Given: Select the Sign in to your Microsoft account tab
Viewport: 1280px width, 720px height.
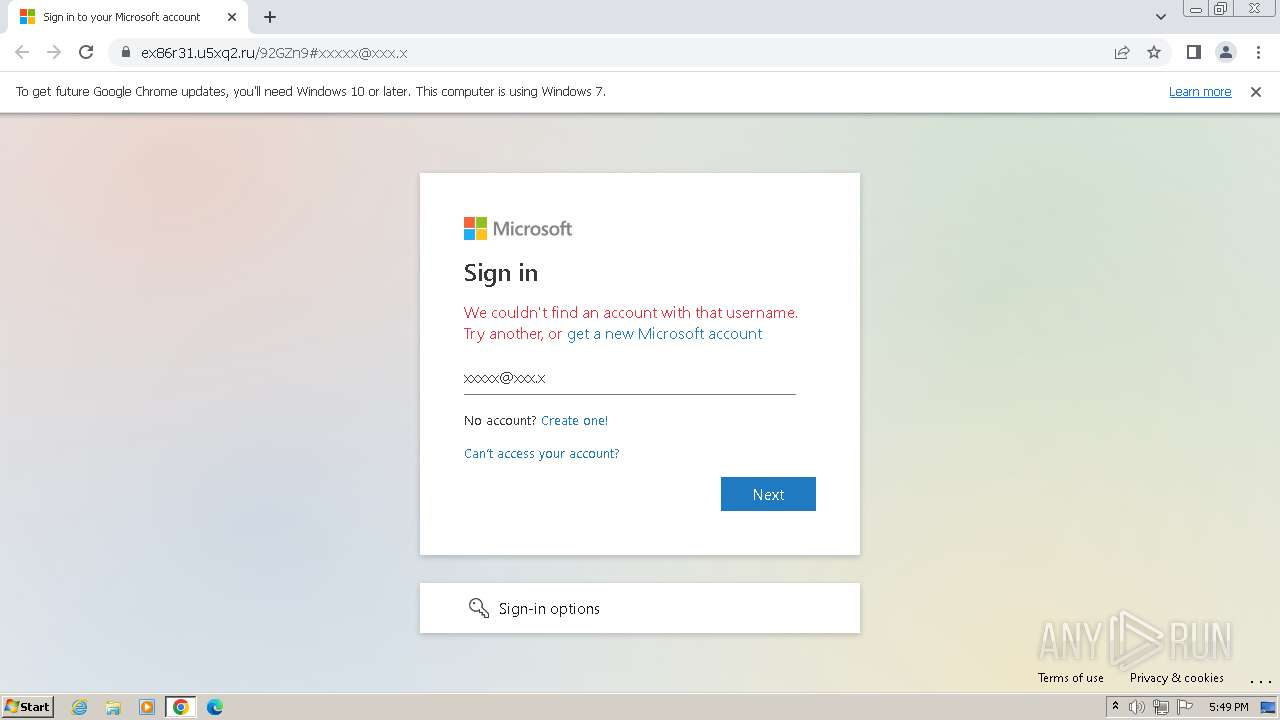Looking at the screenshot, I should click(x=128, y=17).
